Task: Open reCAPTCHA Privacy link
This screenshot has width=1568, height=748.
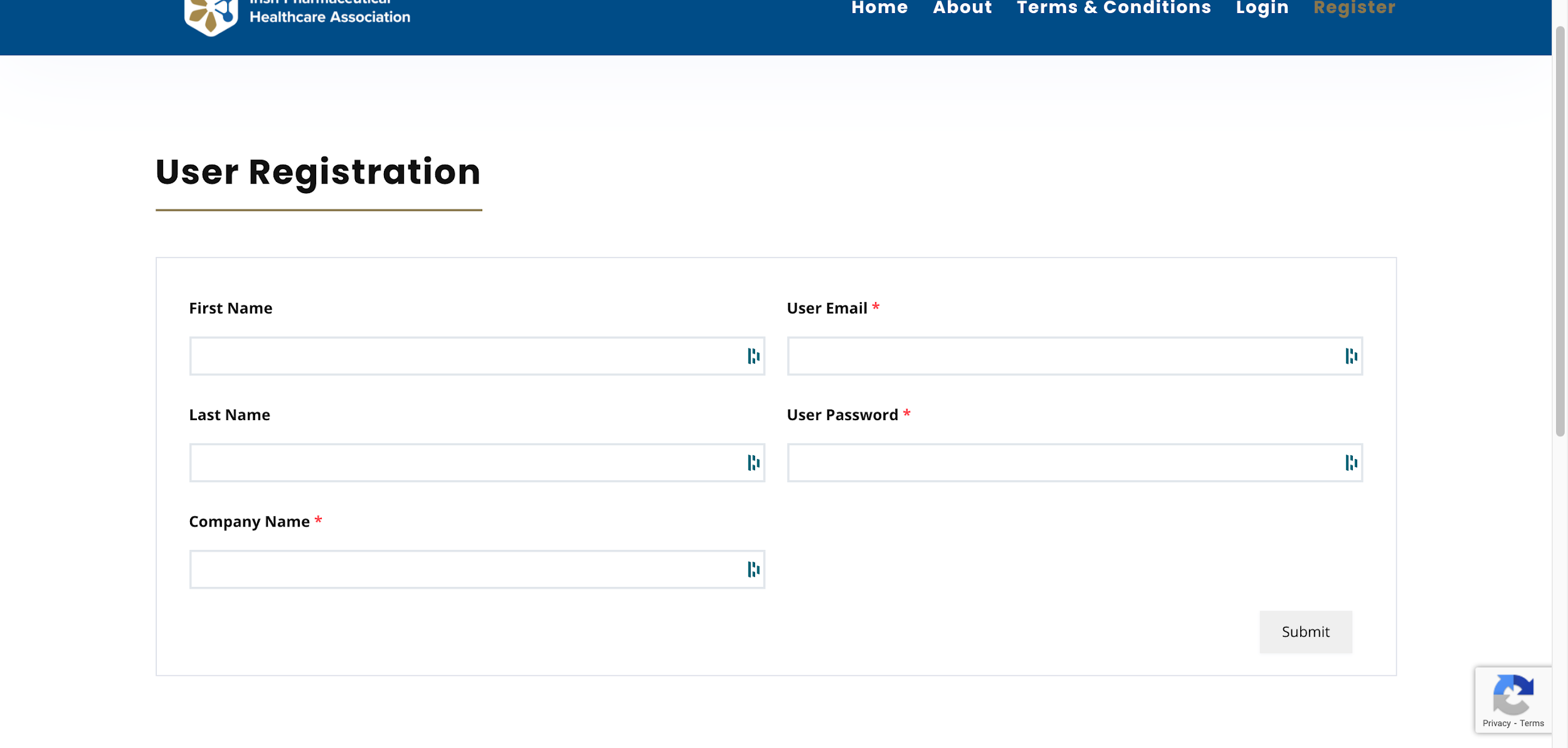Action: pyautogui.click(x=1496, y=723)
